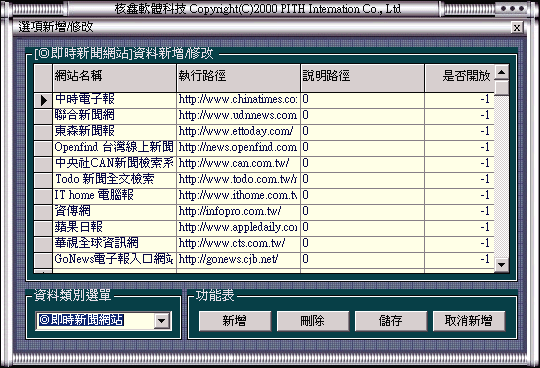540x368 pixels.
Task: Click the http://infopro.com.tw/ path cell
Action: [238, 212]
